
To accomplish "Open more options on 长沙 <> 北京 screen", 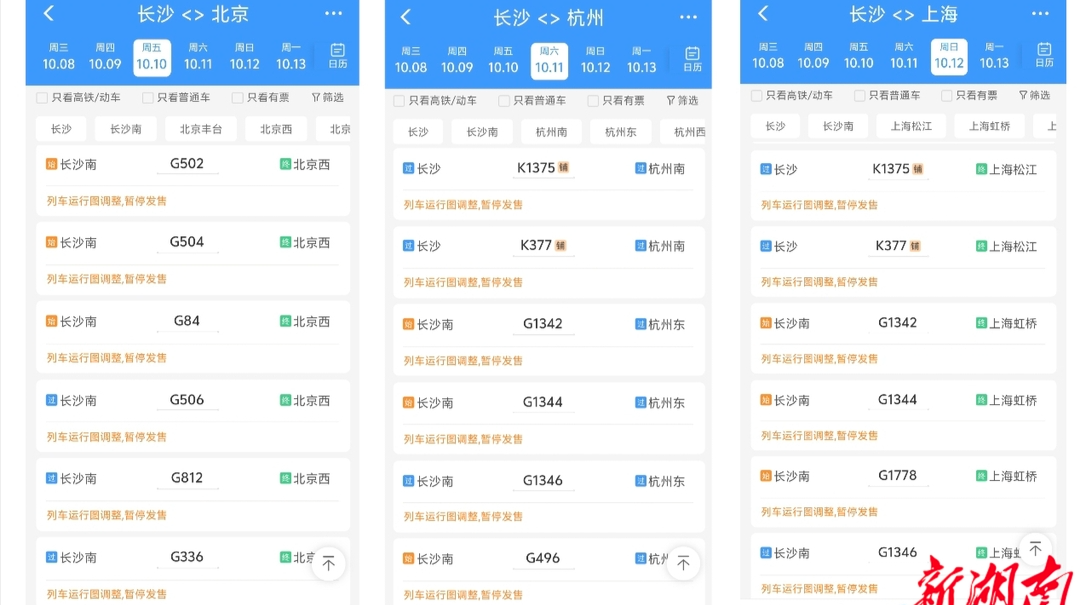I will pos(334,14).
